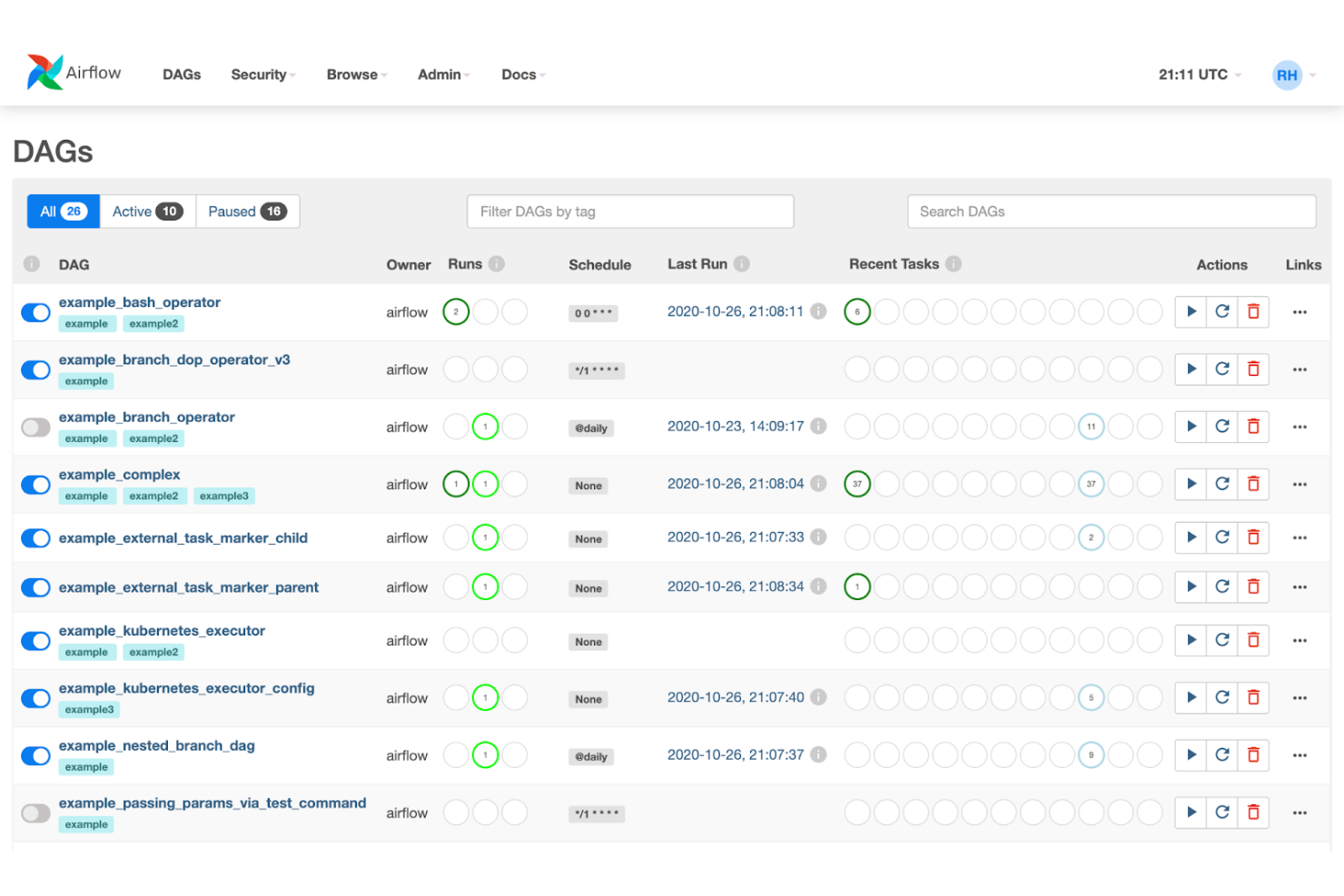Filter by example3 tag on example_complex
Viewport: 1344px width, 896px height.
(224, 496)
